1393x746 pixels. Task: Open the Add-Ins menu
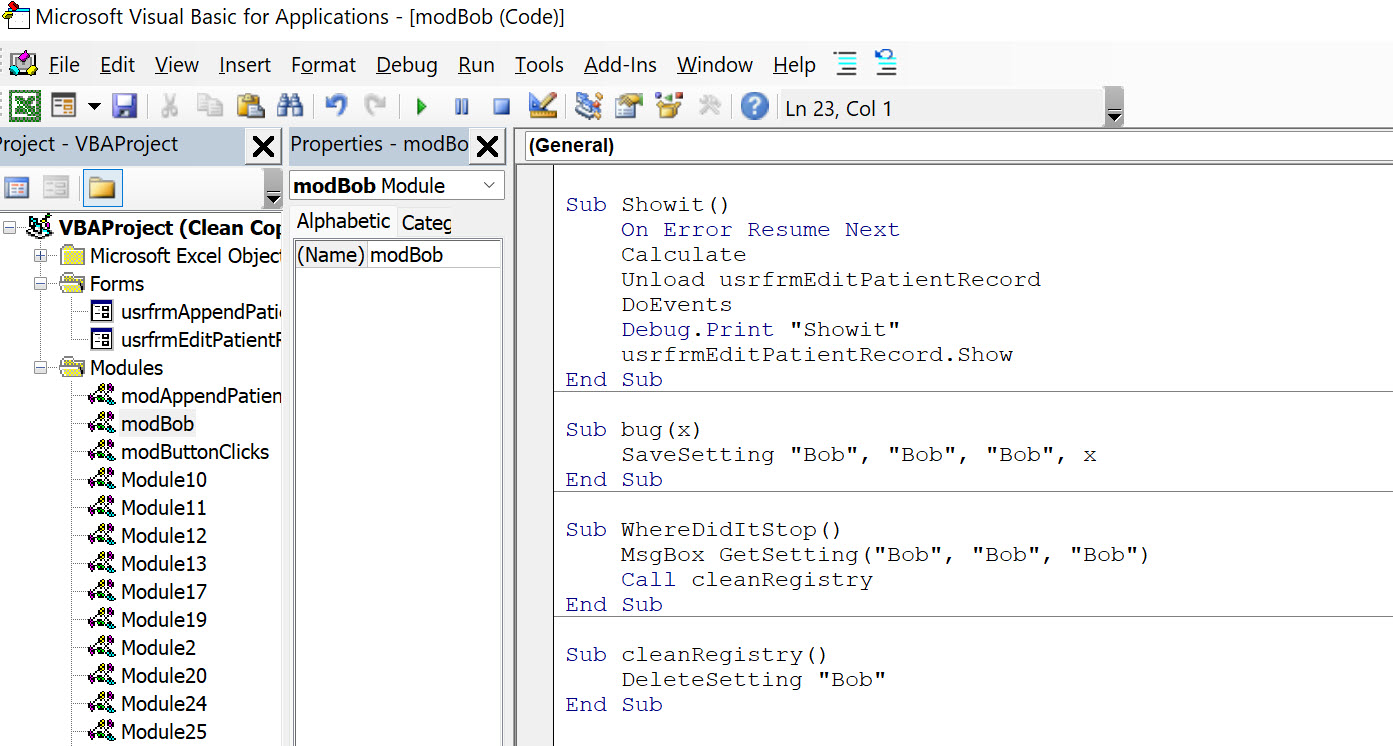[x=620, y=65]
